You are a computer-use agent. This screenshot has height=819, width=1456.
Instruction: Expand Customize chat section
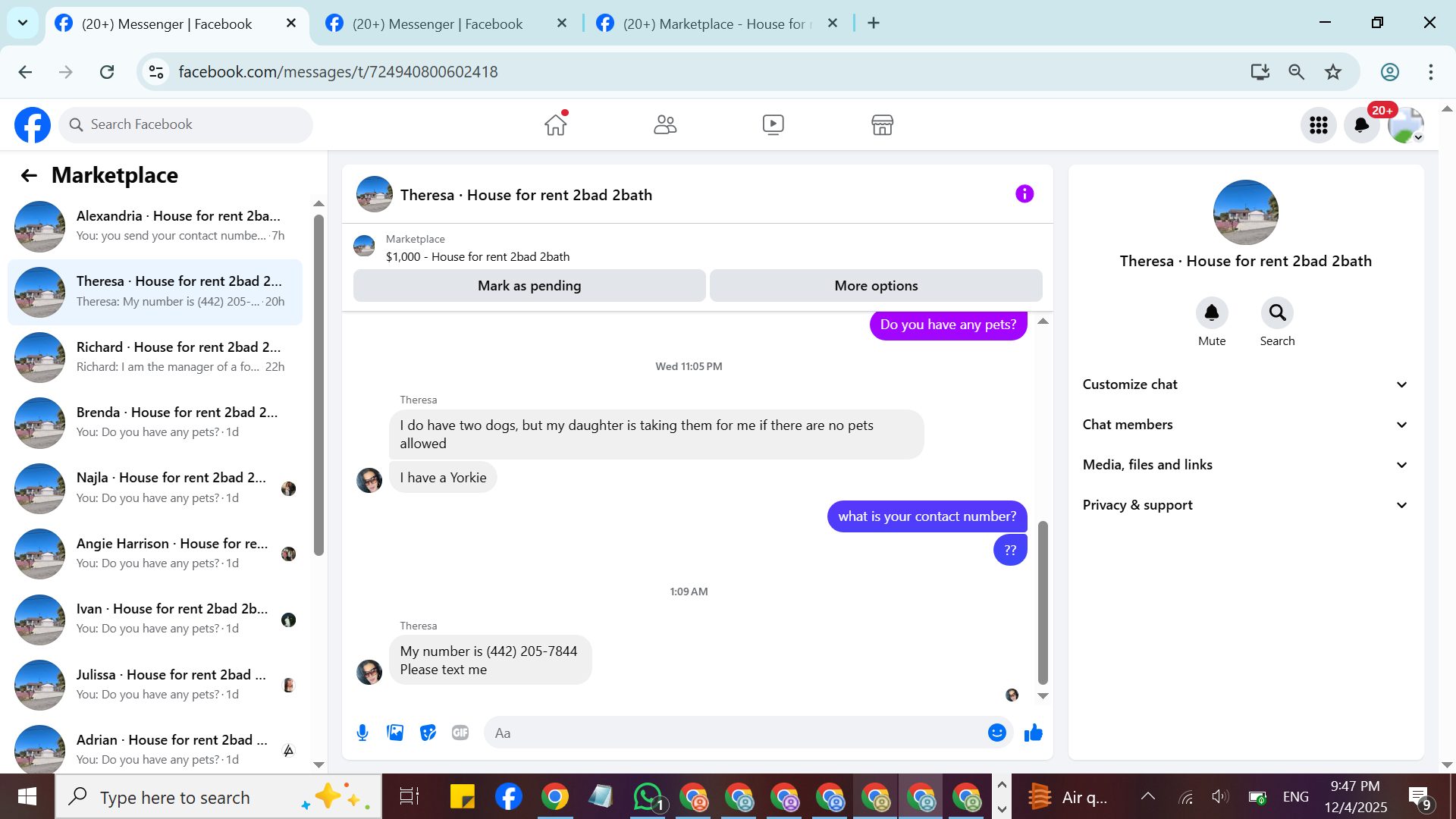(1244, 384)
